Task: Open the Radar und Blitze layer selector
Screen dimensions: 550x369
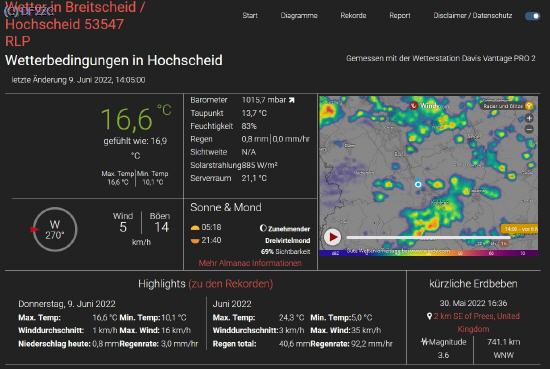Action: pos(508,106)
